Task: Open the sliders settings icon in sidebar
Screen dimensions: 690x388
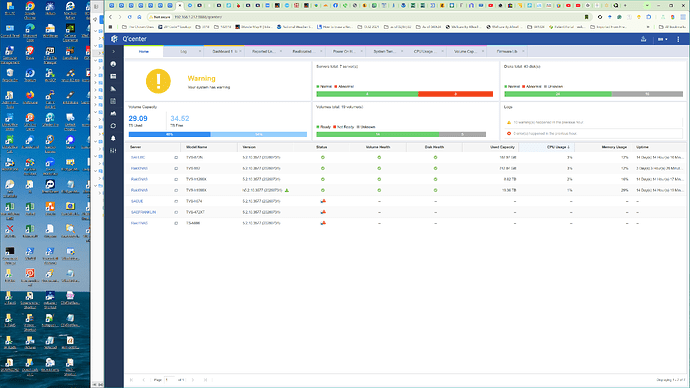Action: point(113,150)
